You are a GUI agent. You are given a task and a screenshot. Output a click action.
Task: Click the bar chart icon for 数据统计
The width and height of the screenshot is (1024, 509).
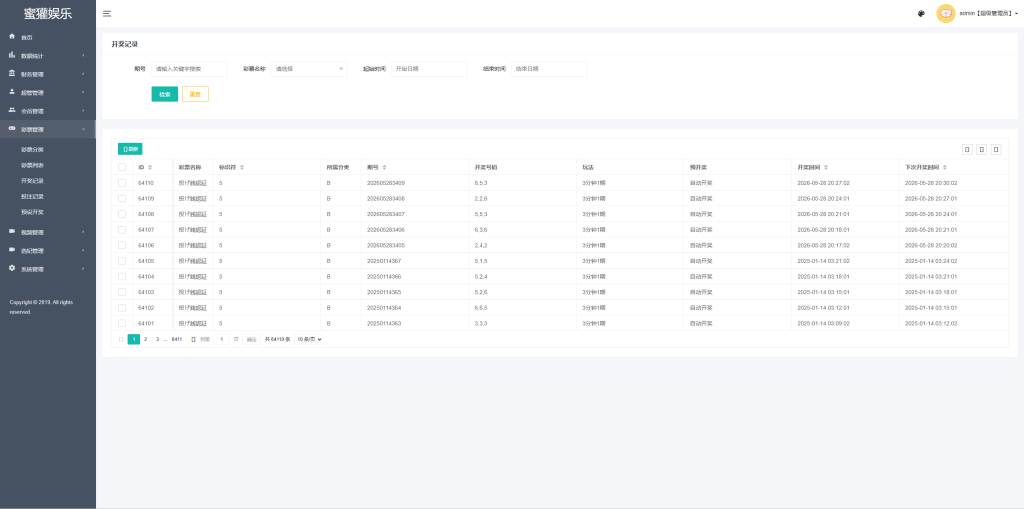[x=12, y=55]
